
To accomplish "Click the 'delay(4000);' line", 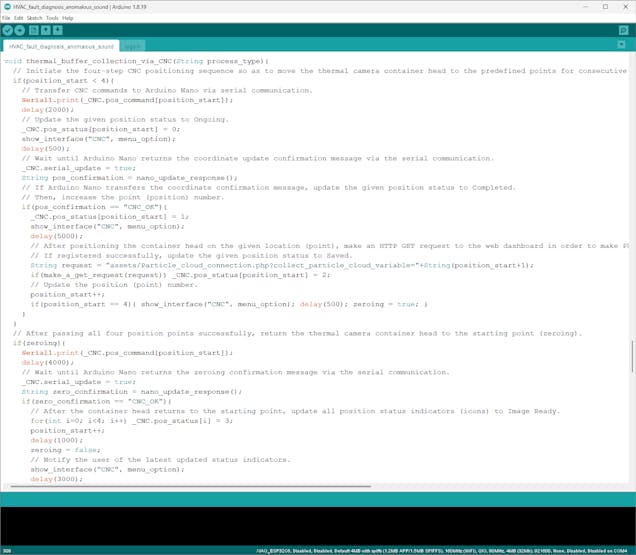I will pos(47,363).
